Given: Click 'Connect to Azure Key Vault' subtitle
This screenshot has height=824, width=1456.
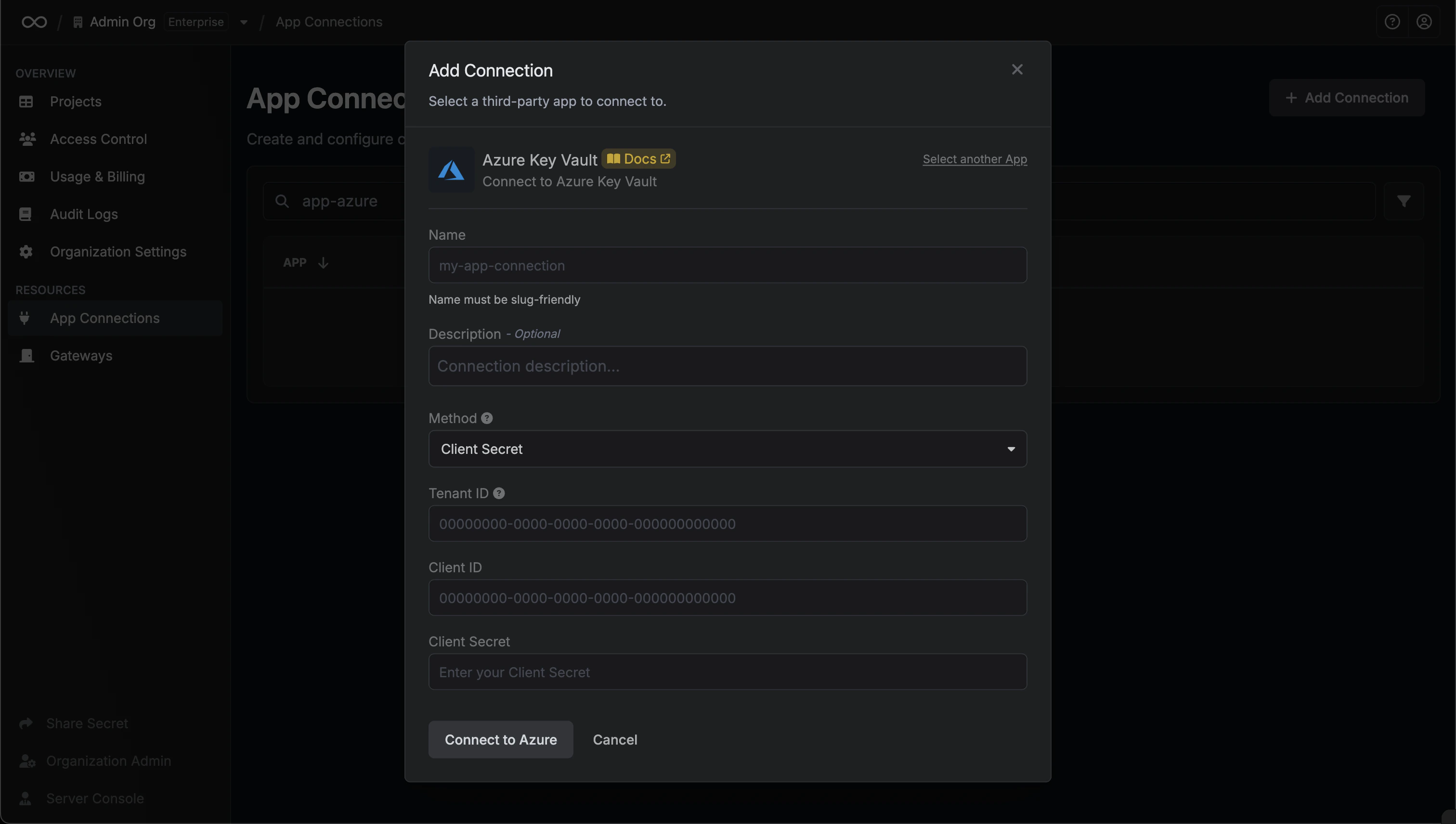Looking at the screenshot, I should 570,181.
